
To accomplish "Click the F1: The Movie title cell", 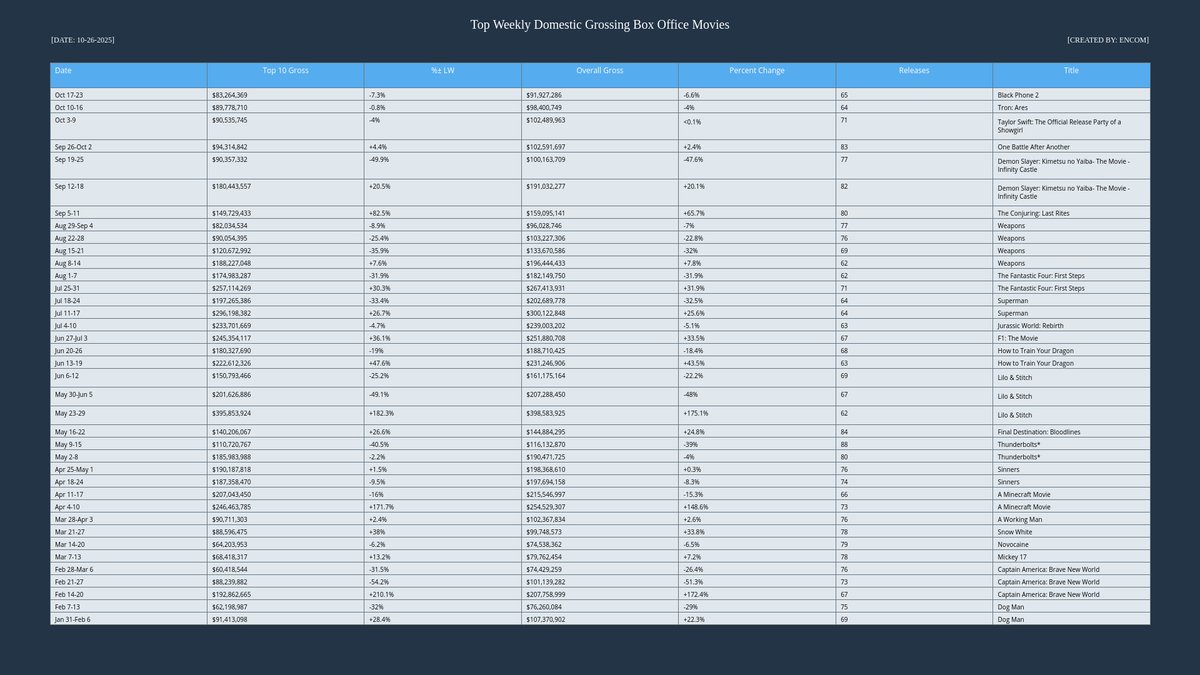I will click(1071, 338).
